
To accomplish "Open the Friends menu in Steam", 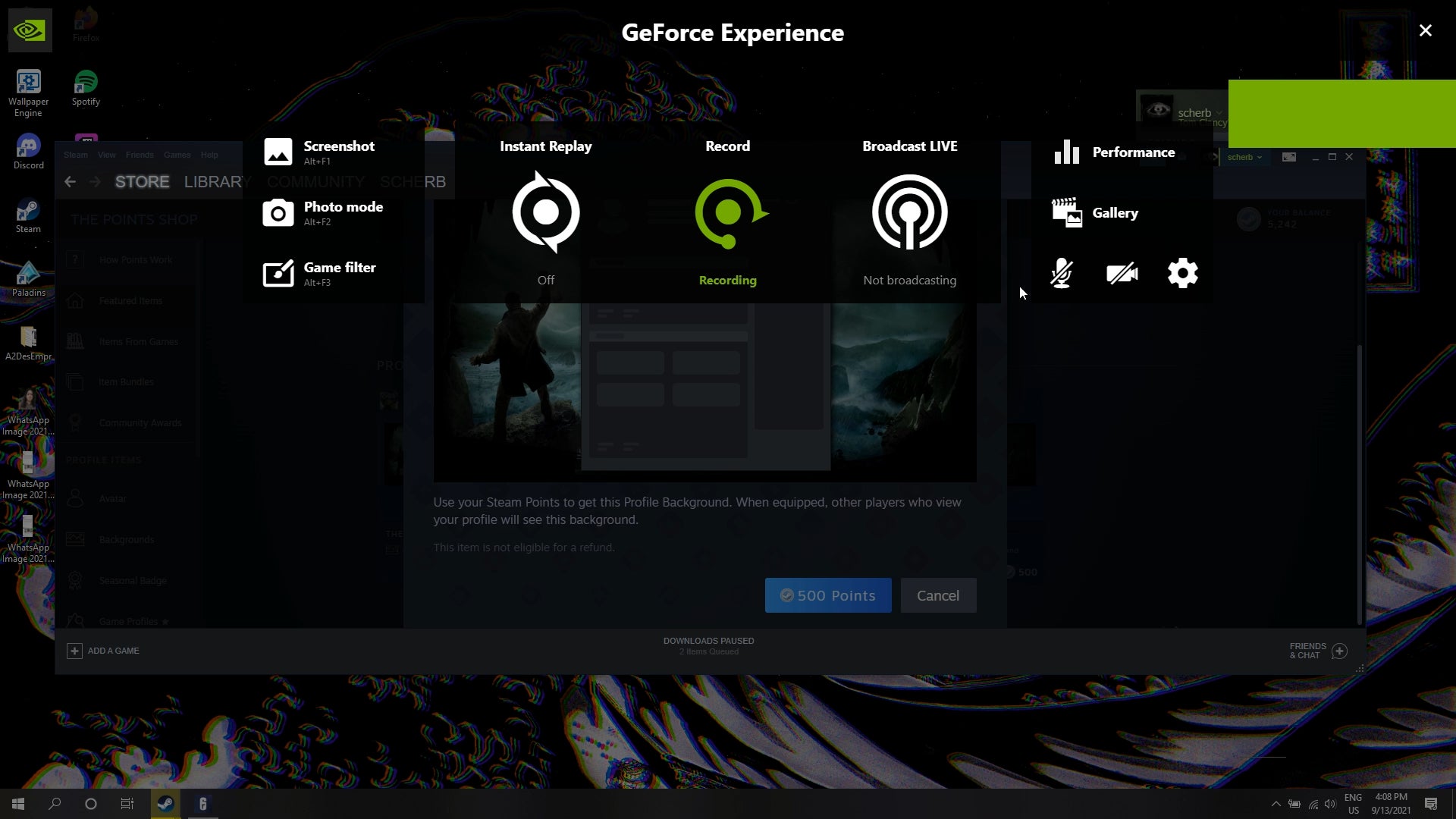I will (x=140, y=155).
